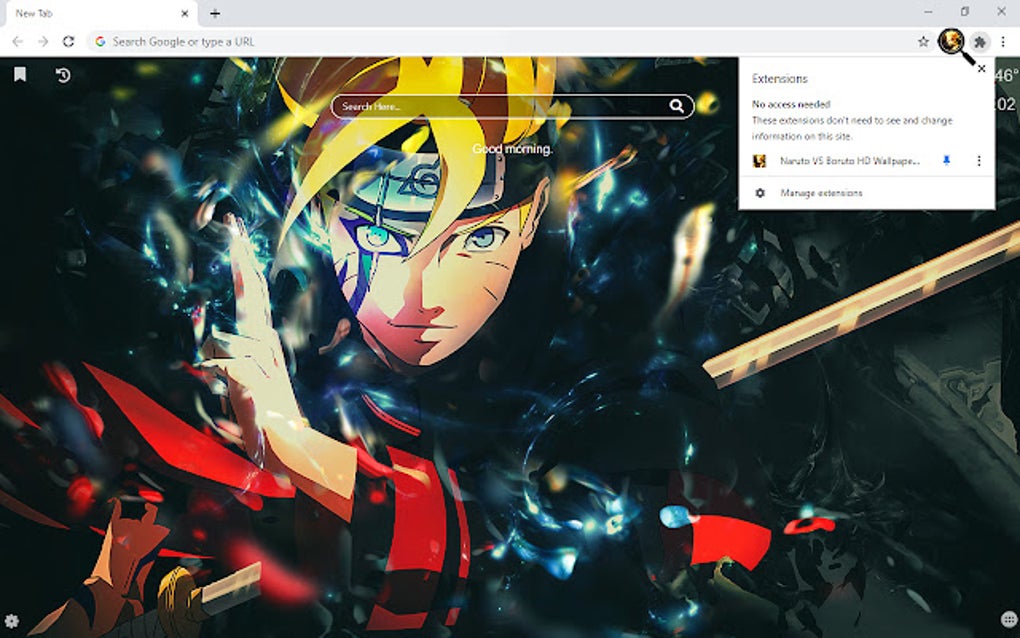Viewport: 1020px width, 638px height.
Task: Open apps grid icon at bottom right
Action: pos(1009,619)
